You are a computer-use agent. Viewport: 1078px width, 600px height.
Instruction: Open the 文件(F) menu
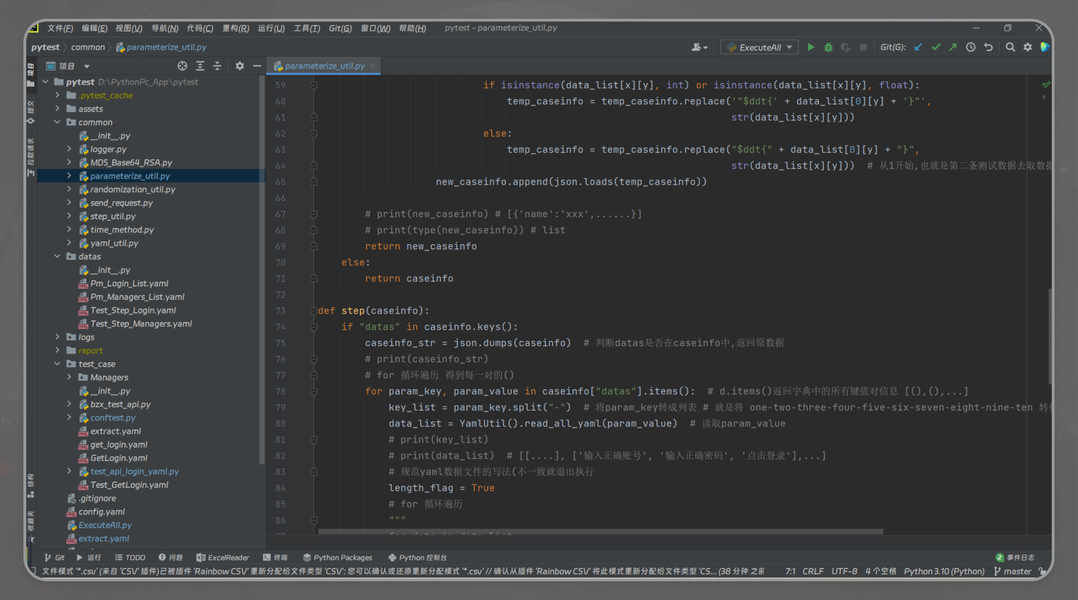pos(60,28)
